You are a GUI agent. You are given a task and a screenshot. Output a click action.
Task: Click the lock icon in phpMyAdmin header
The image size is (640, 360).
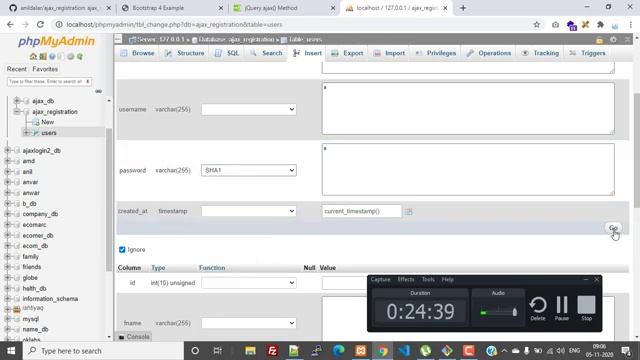click(599, 40)
